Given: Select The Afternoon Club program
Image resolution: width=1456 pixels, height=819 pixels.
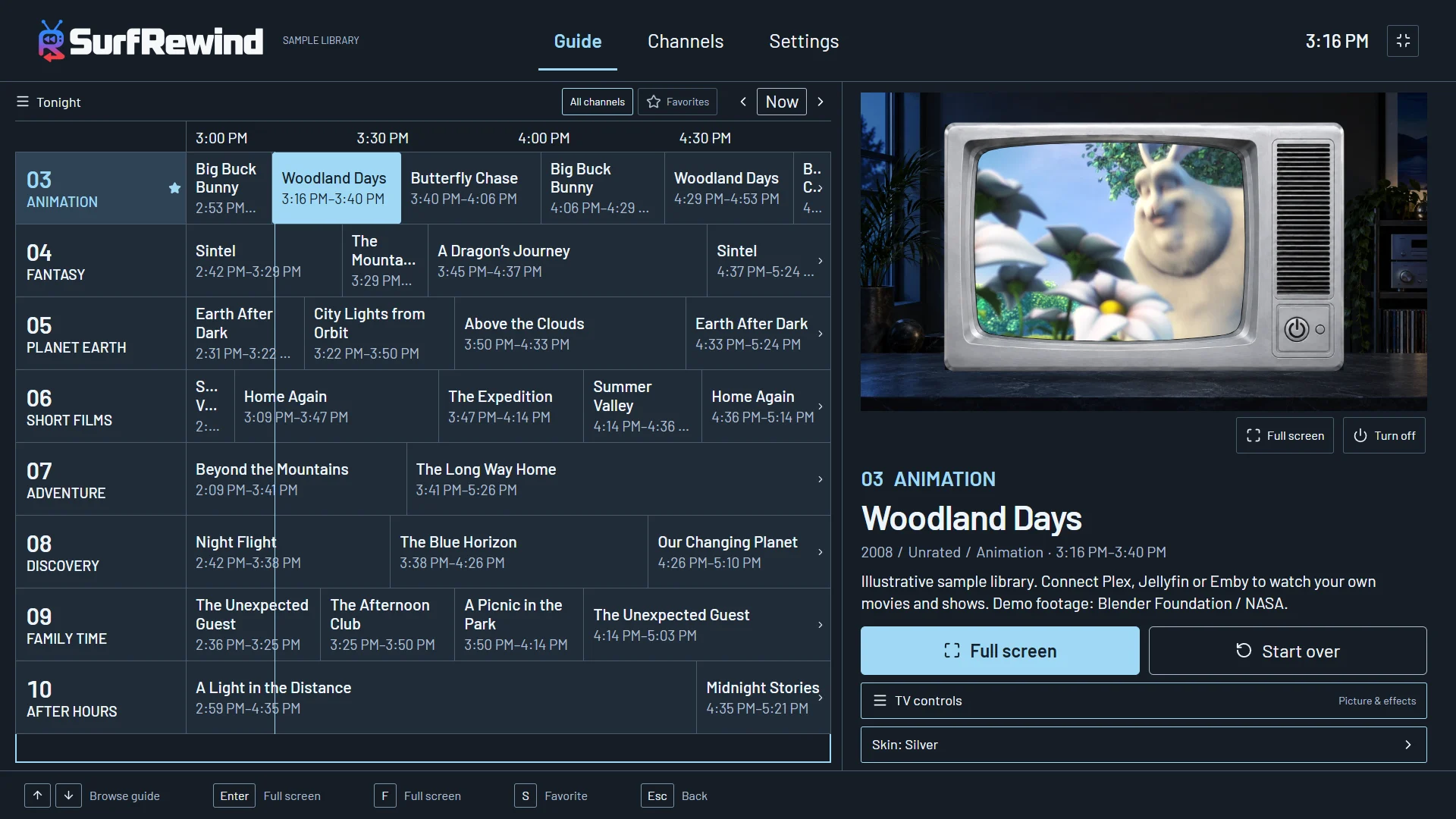Looking at the screenshot, I should (x=388, y=625).
